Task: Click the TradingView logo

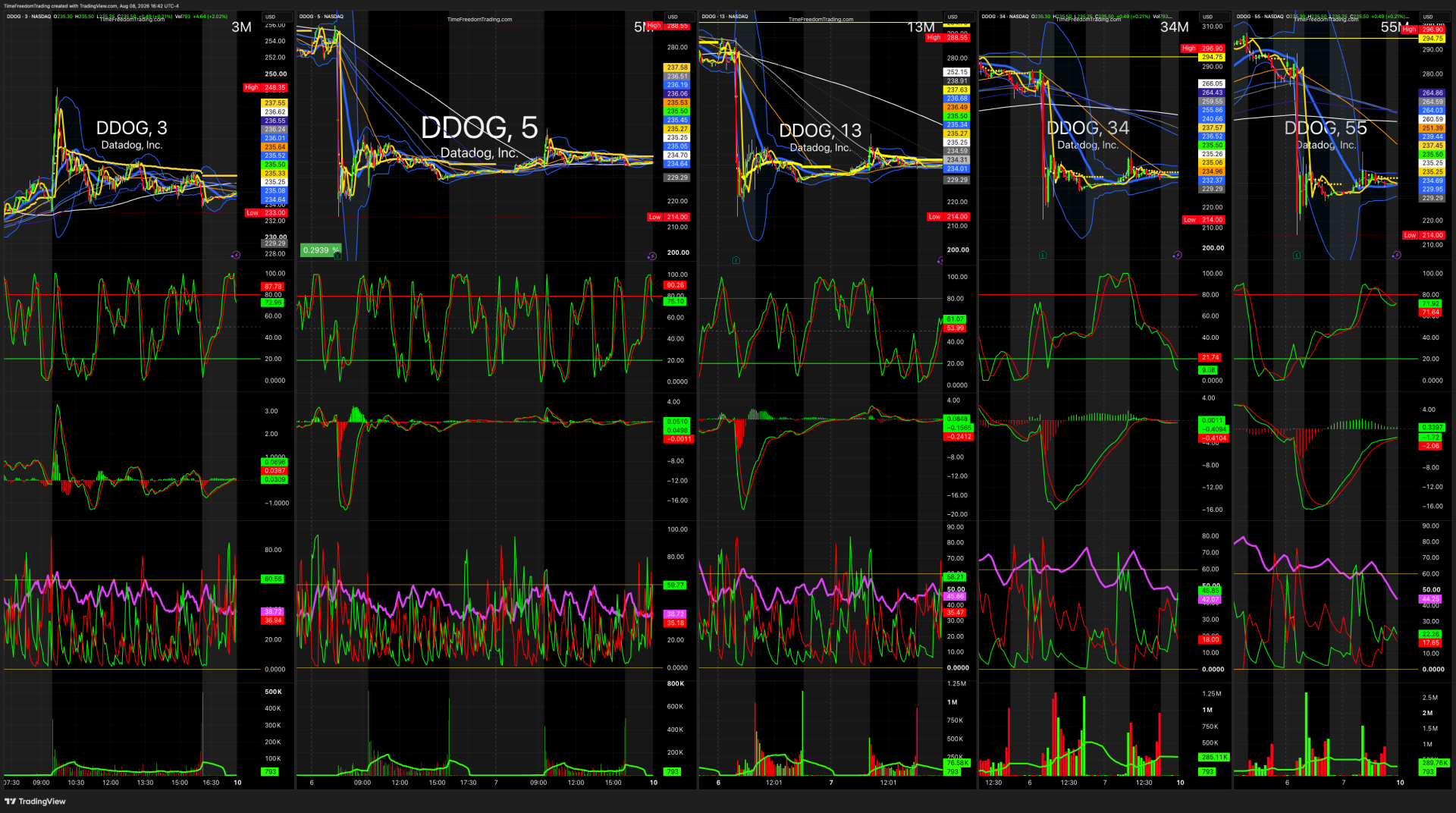Action: coord(36,802)
